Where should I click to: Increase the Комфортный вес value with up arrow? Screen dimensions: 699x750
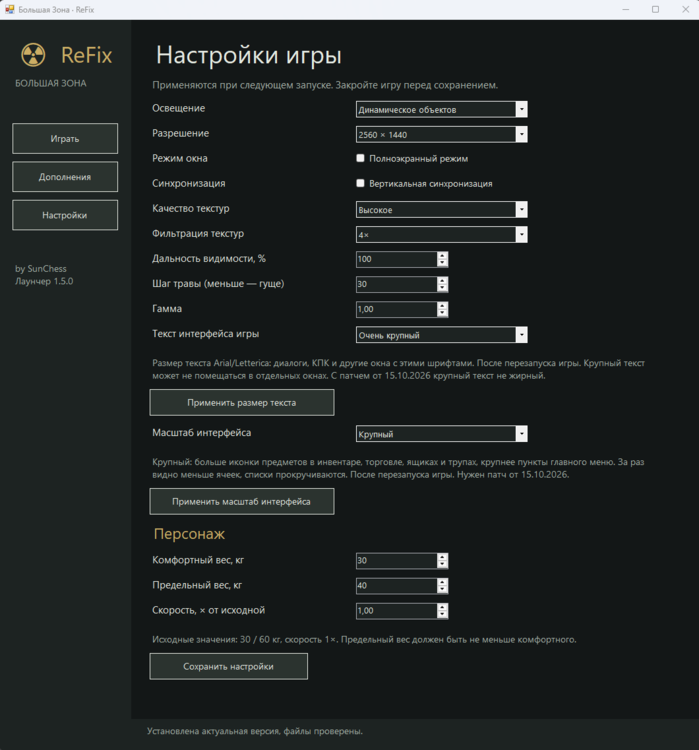click(443, 557)
